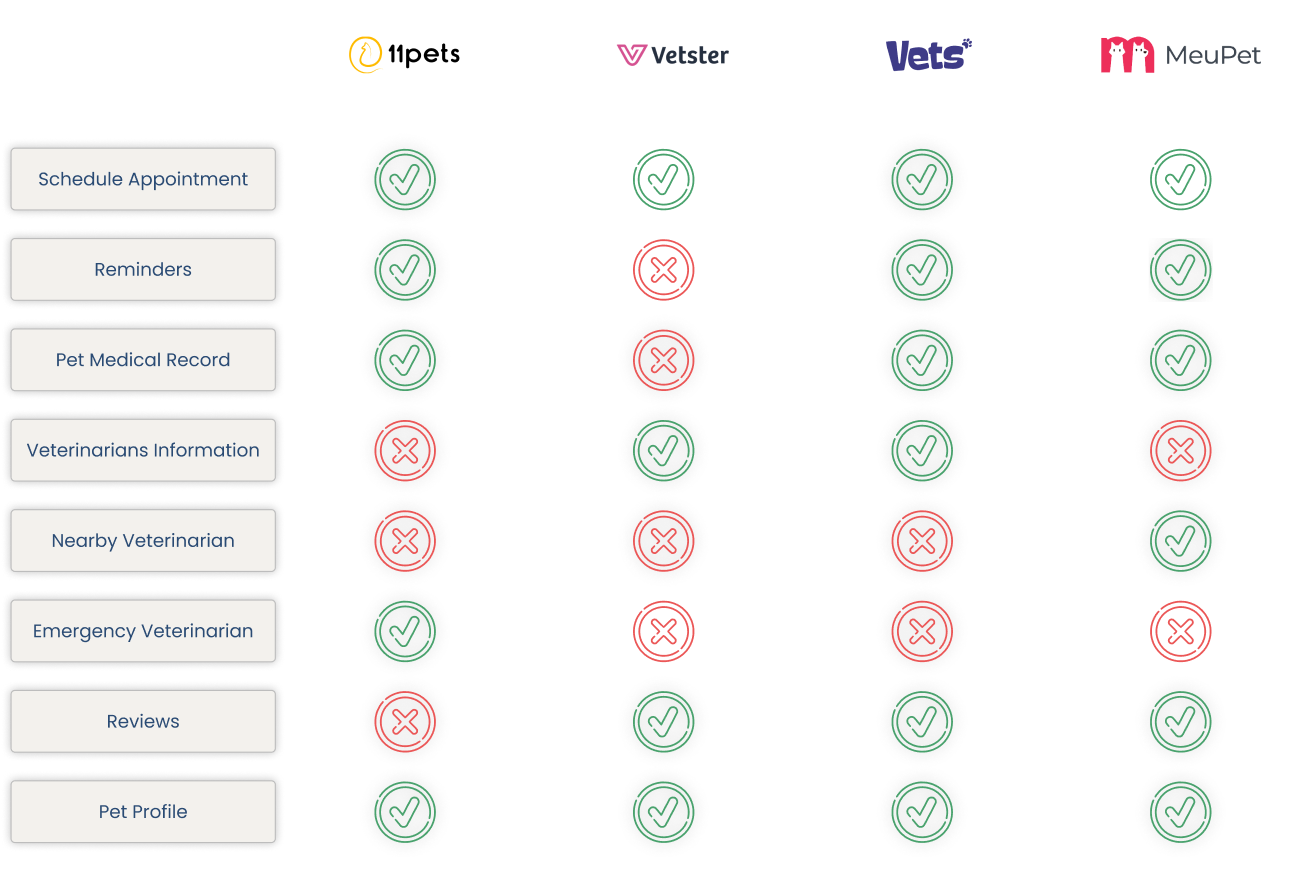The width and height of the screenshot is (1298, 882).
Task: Click Vetster's red cross for Reminders
Action: pyautogui.click(x=663, y=270)
